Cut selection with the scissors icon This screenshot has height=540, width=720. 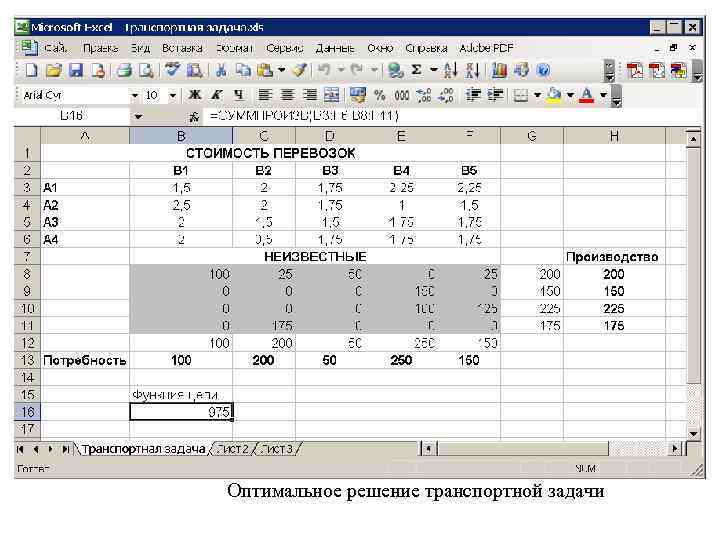(221, 70)
